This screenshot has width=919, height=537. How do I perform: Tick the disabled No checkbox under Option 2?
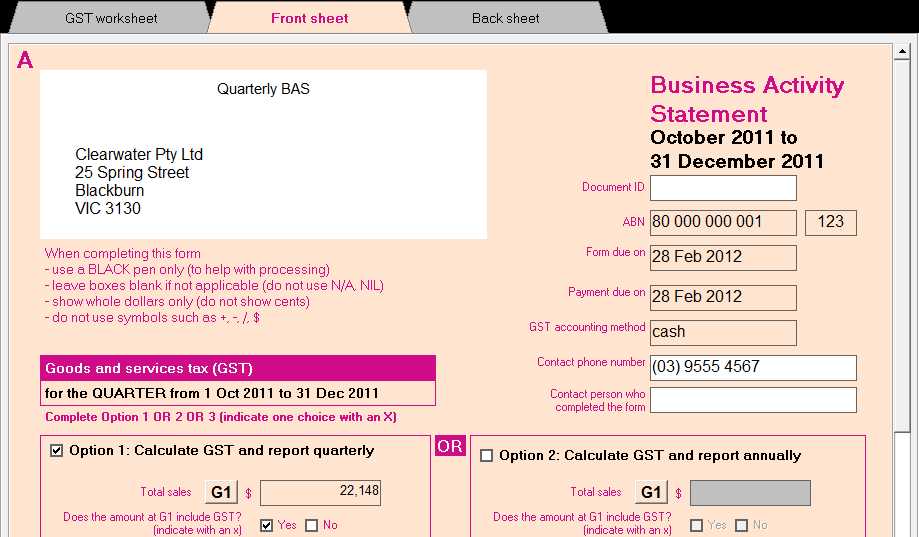point(741,525)
